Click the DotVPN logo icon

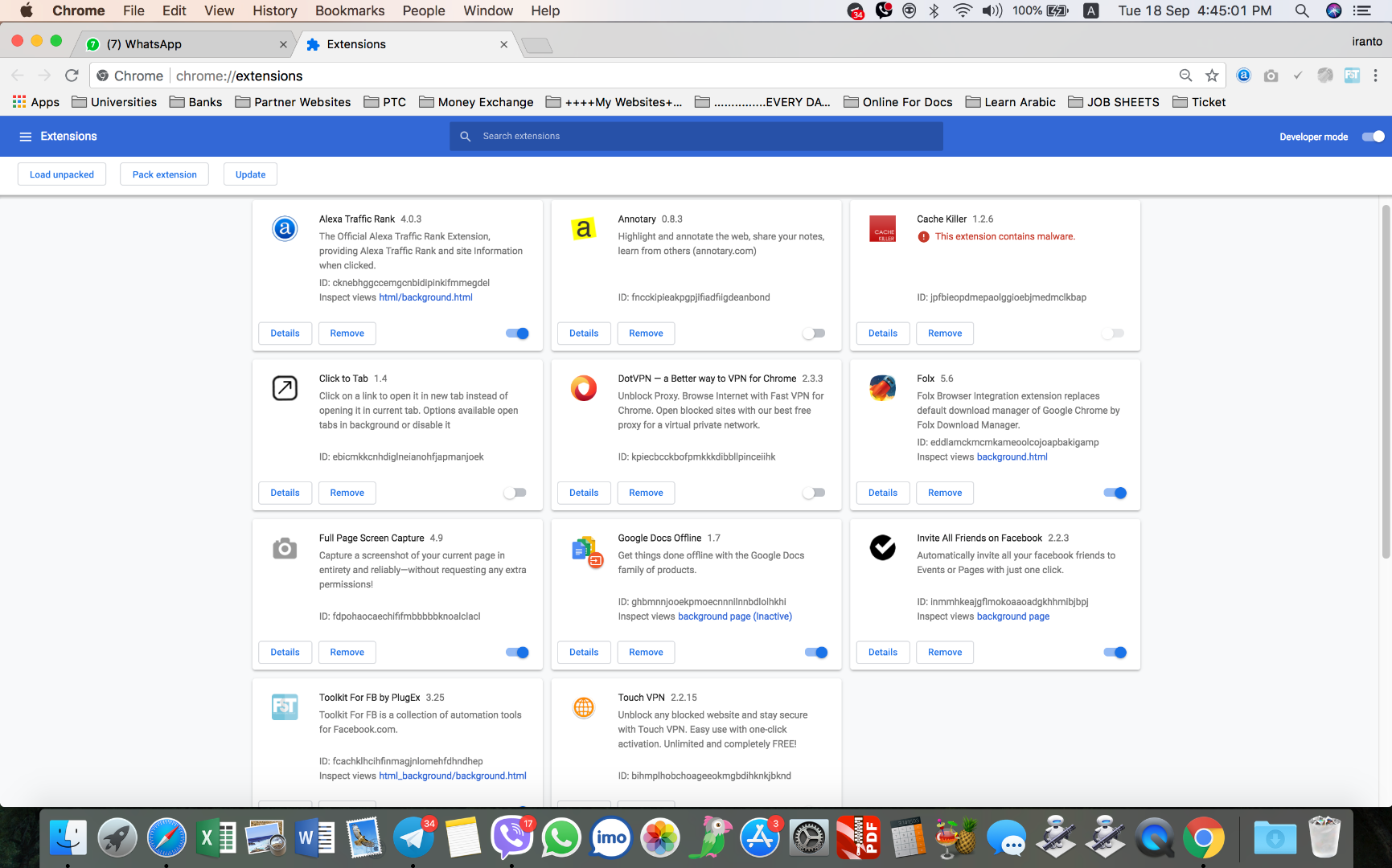click(584, 388)
